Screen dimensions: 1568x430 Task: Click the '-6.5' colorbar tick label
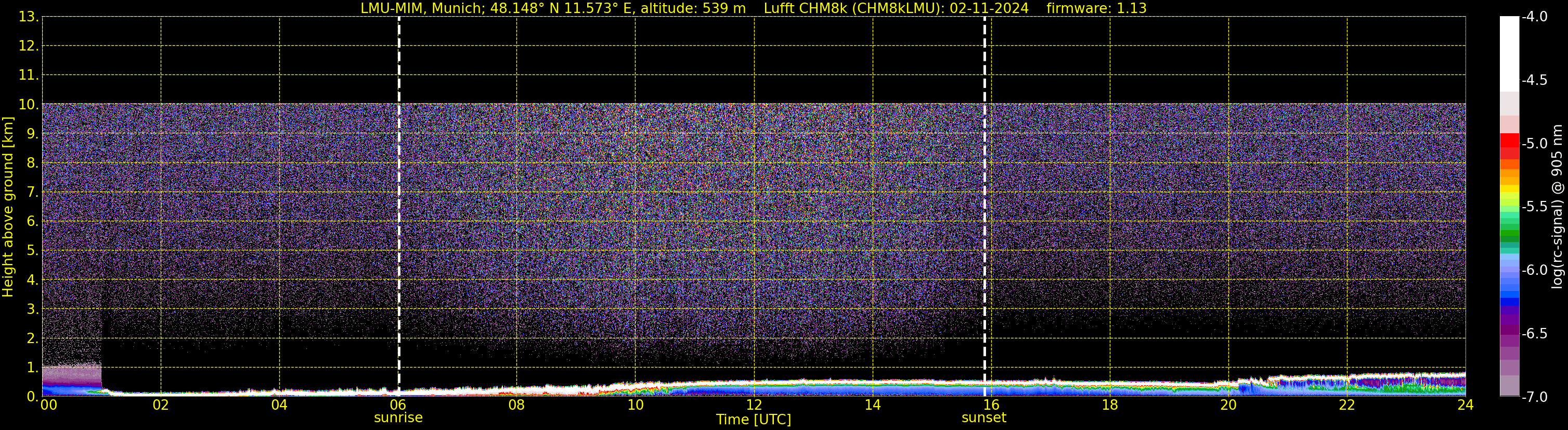[x=1535, y=334]
